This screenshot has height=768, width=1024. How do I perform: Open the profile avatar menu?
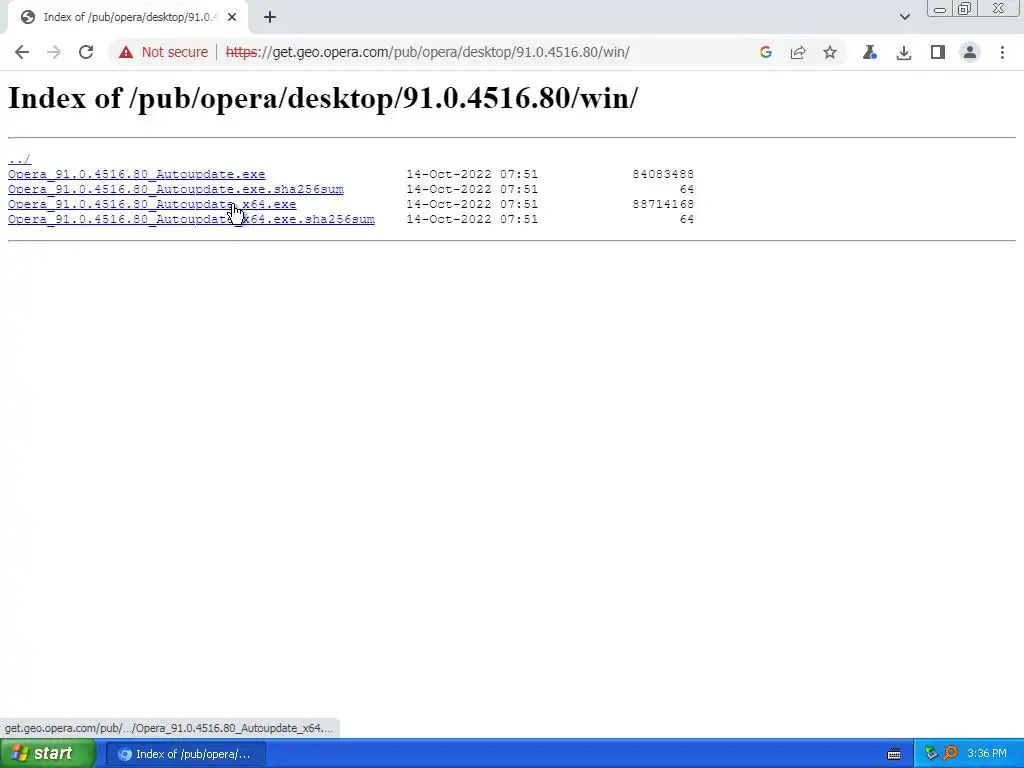(970, 52)
